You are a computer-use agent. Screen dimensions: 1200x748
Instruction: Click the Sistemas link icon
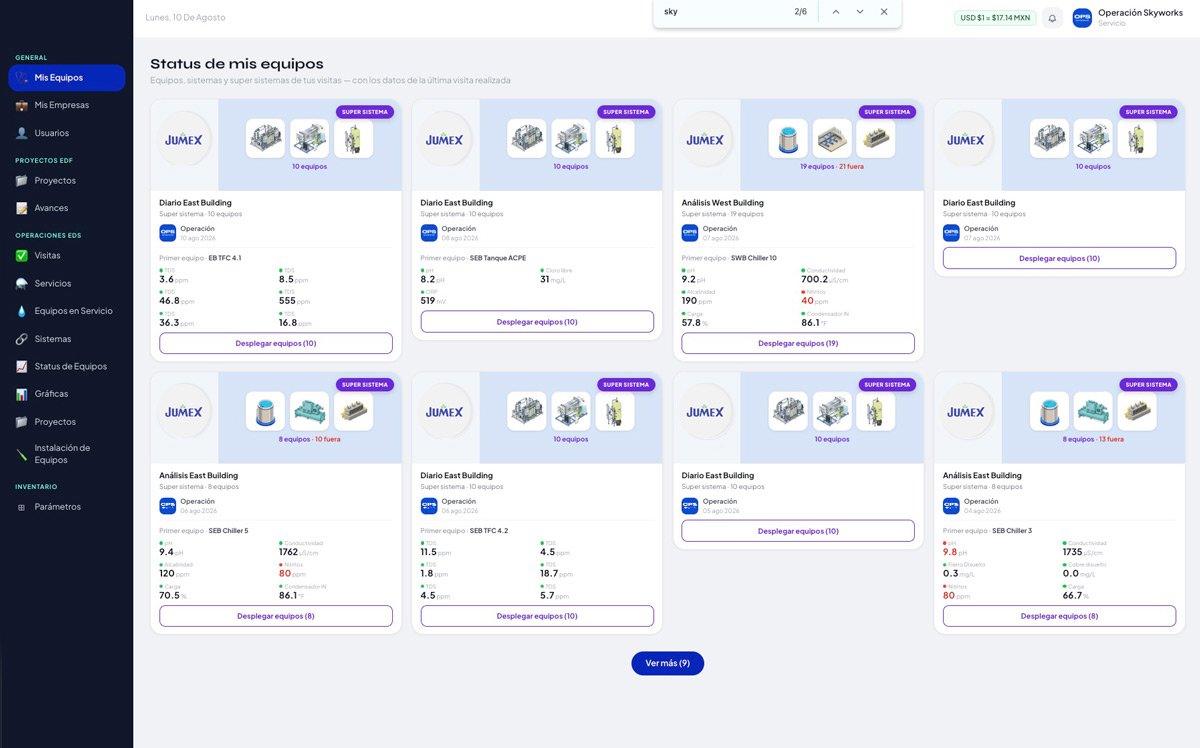(22, 339)
